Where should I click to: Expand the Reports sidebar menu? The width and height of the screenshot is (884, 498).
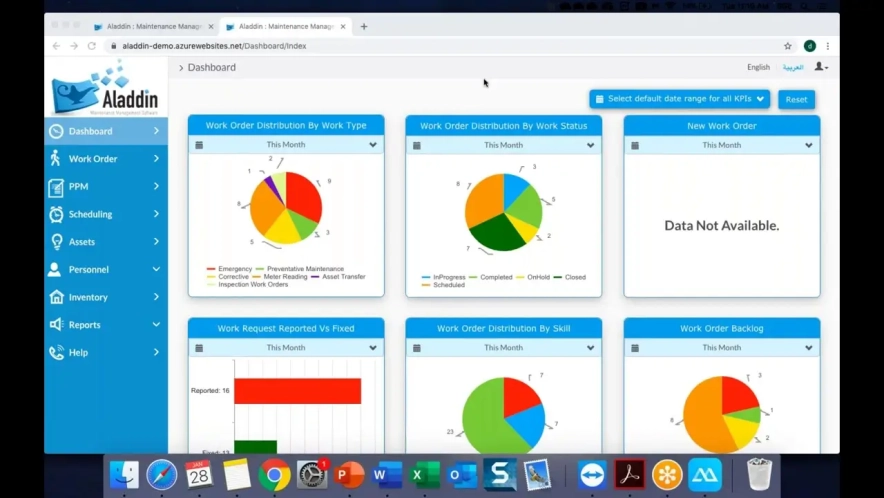pos(105,325)
